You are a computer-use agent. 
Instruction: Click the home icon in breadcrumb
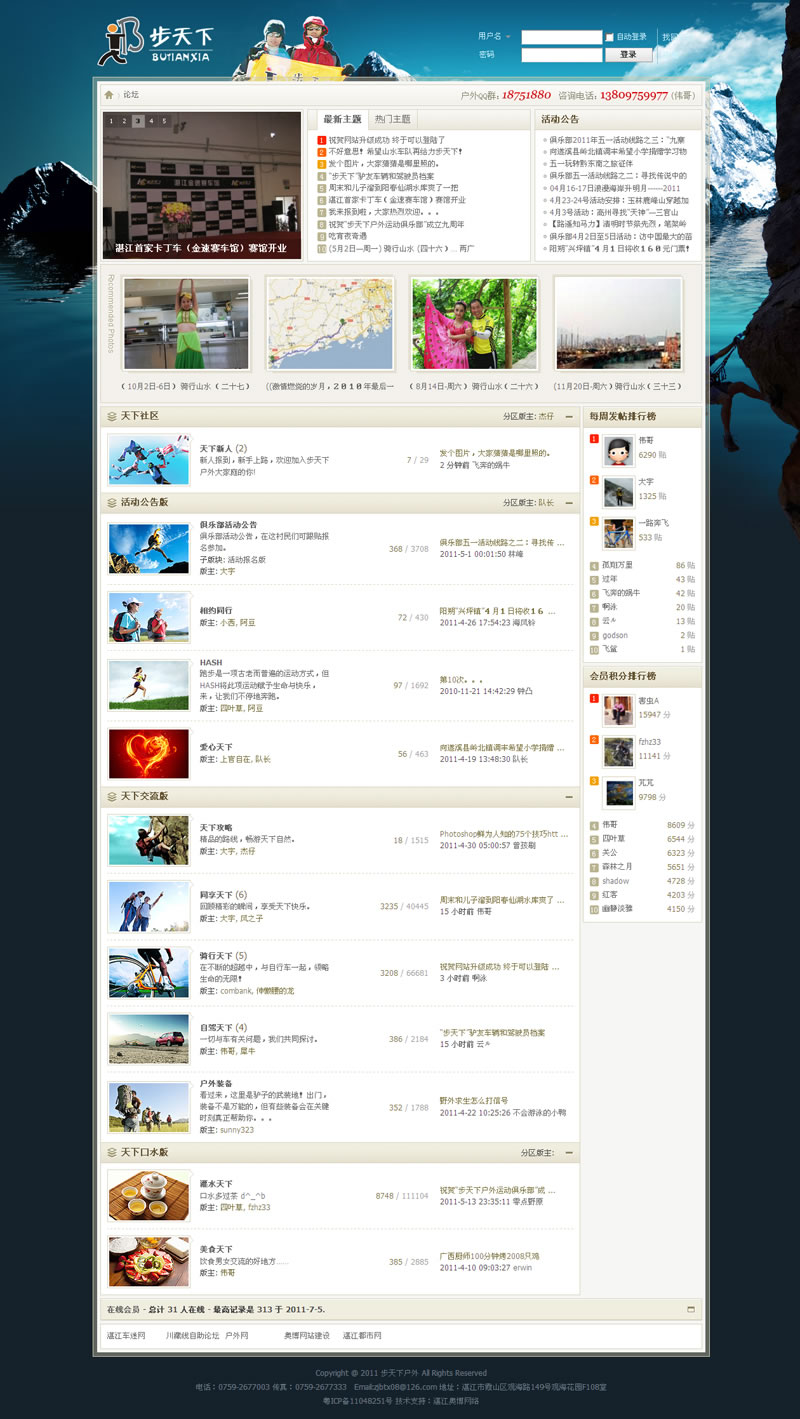pyautogui.click(x=109, y=95)
